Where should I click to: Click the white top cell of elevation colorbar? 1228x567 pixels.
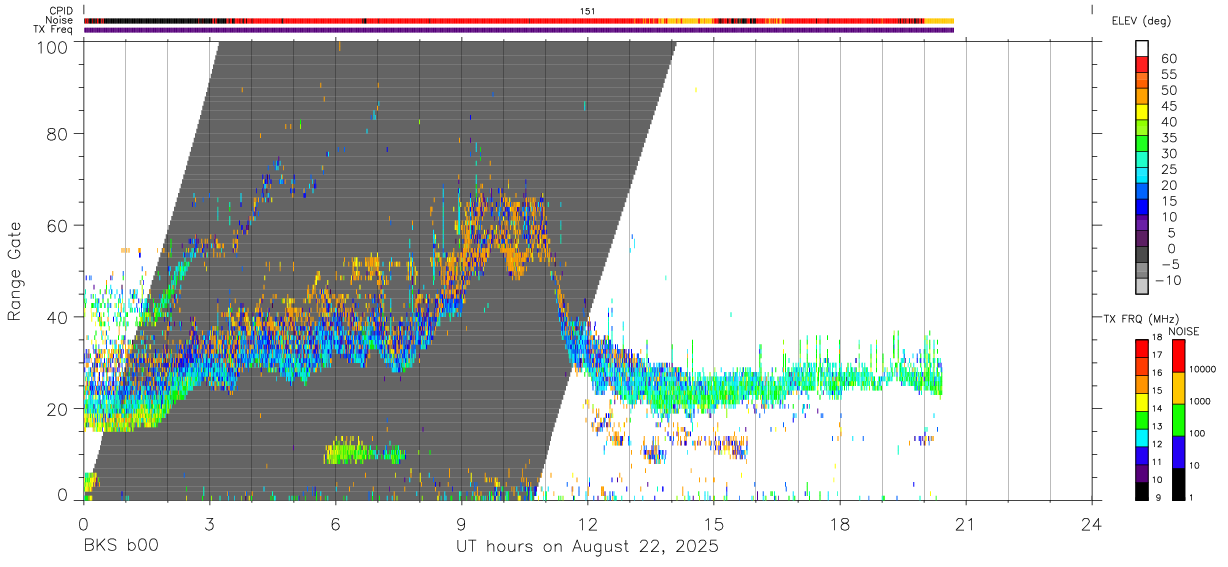point(1143,49)
